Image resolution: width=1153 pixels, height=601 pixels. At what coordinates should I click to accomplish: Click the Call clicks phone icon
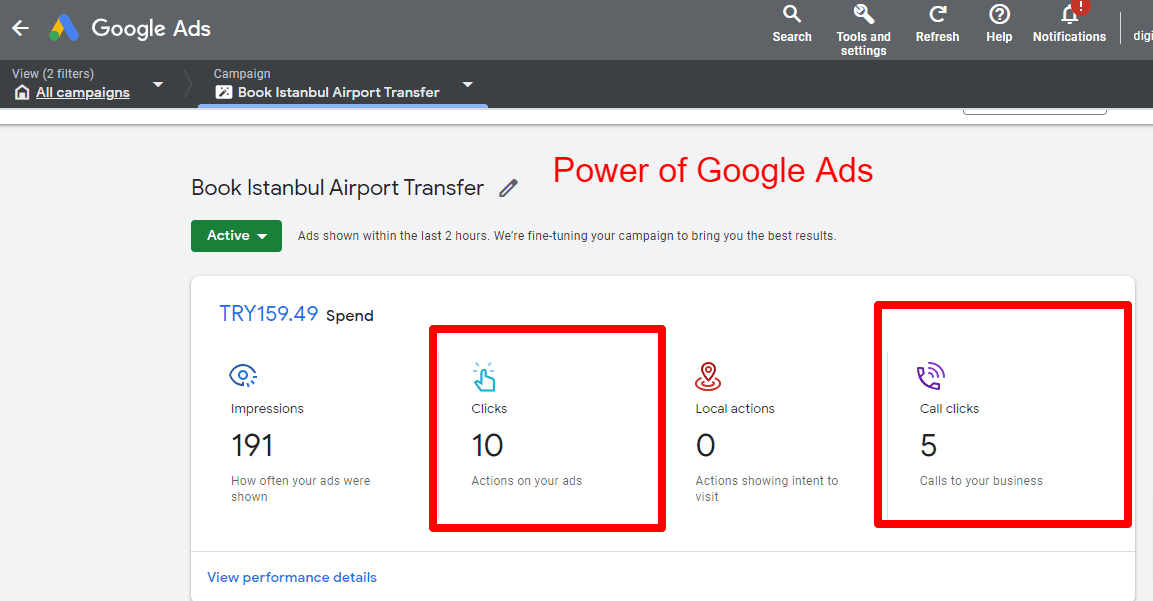pyautogui.click(x=931, y=376)
